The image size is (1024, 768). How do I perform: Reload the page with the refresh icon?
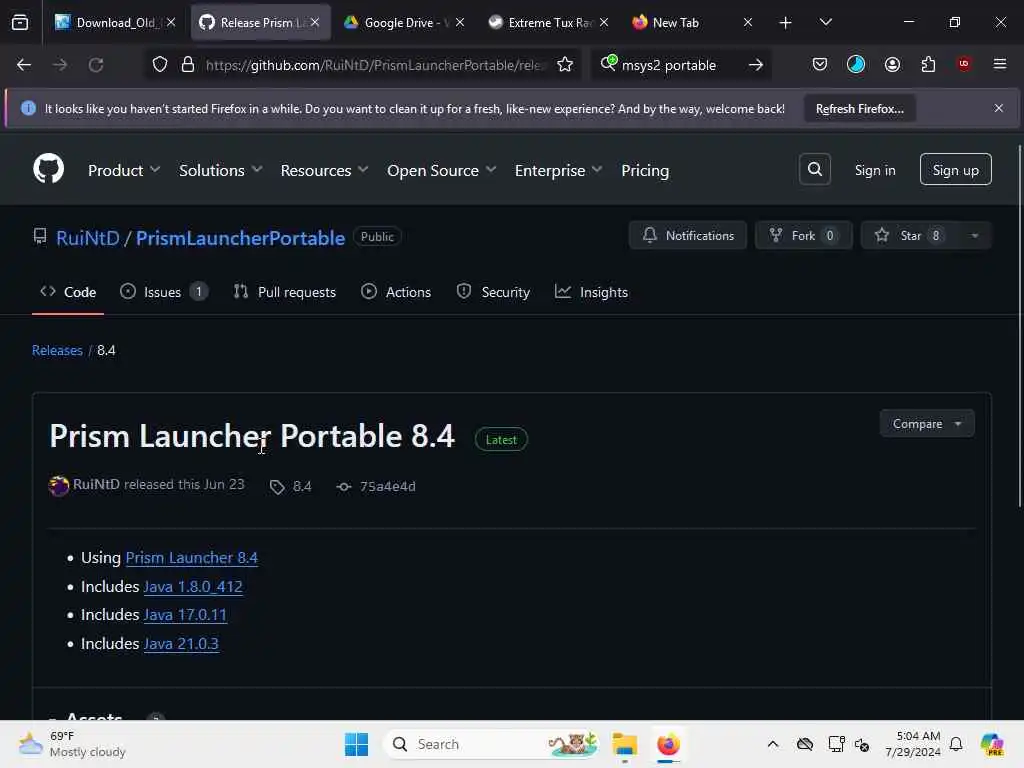coord(96,65)
